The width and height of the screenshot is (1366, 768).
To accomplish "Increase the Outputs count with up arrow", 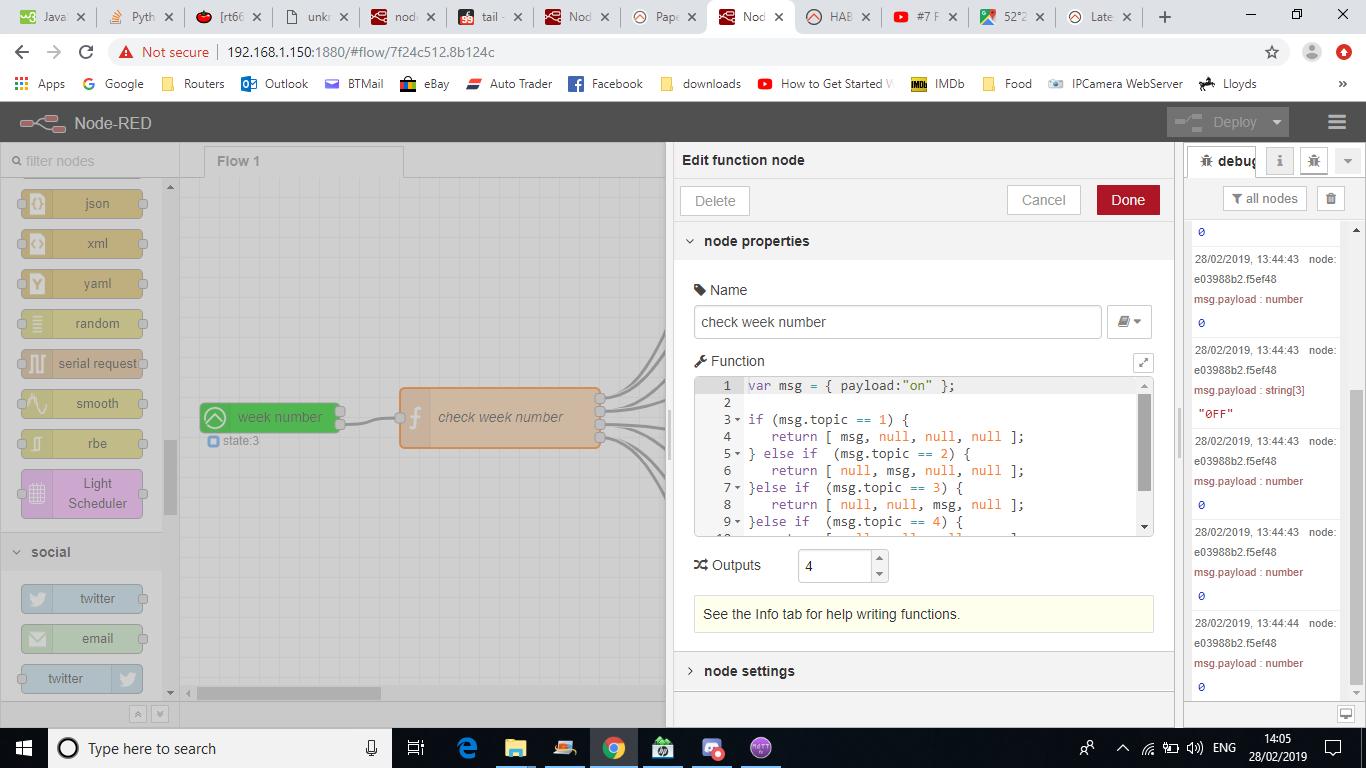I will 879,558.
